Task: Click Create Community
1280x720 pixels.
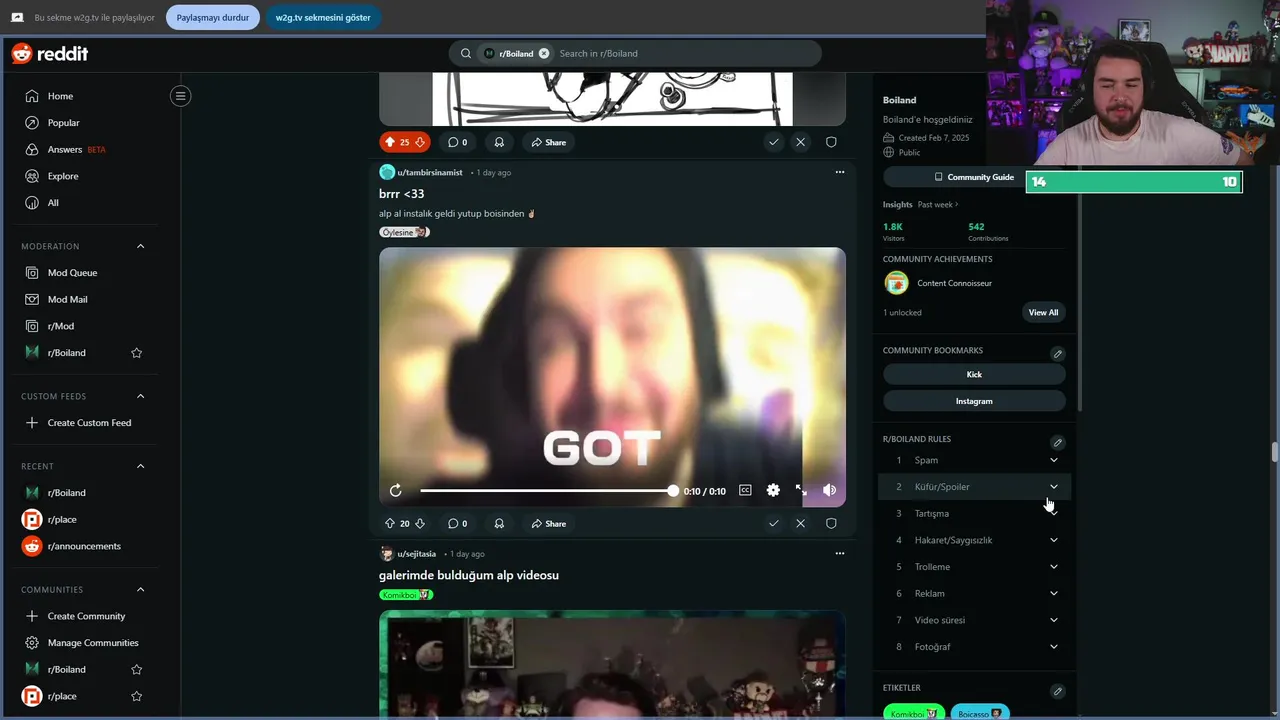Action: click(x=86, y=616)
